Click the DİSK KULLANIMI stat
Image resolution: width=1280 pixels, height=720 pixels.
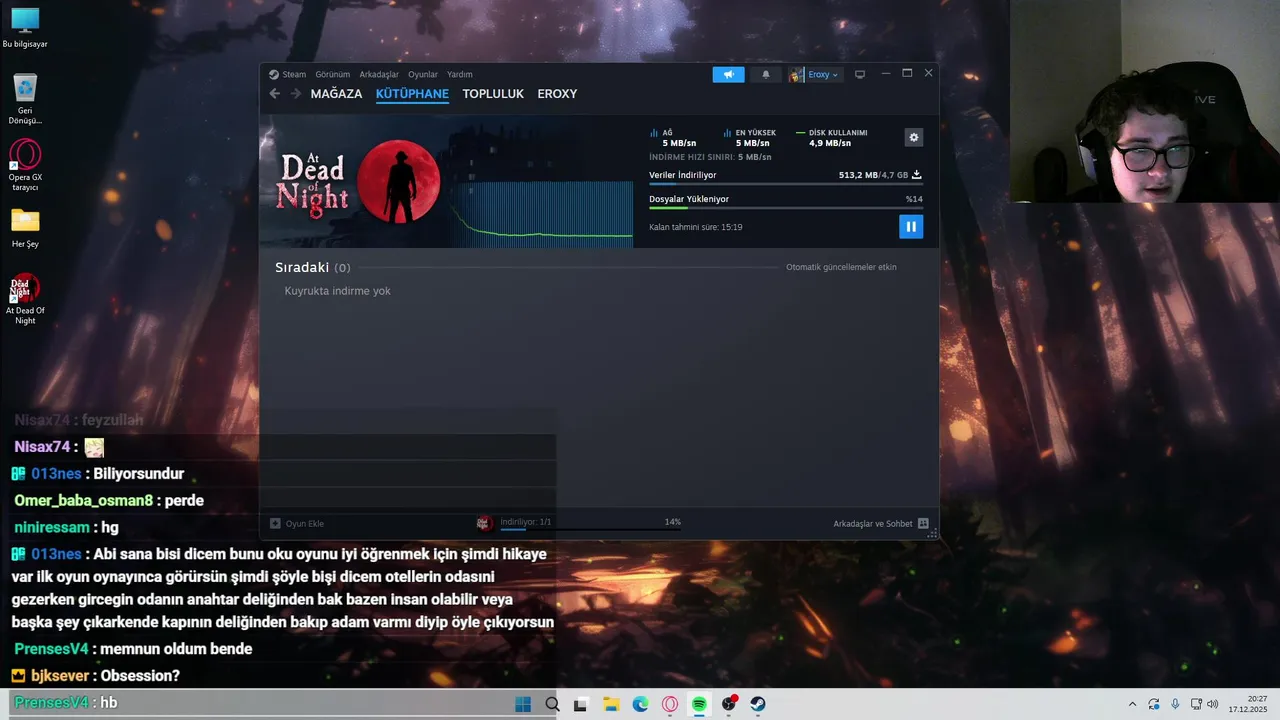832,138
